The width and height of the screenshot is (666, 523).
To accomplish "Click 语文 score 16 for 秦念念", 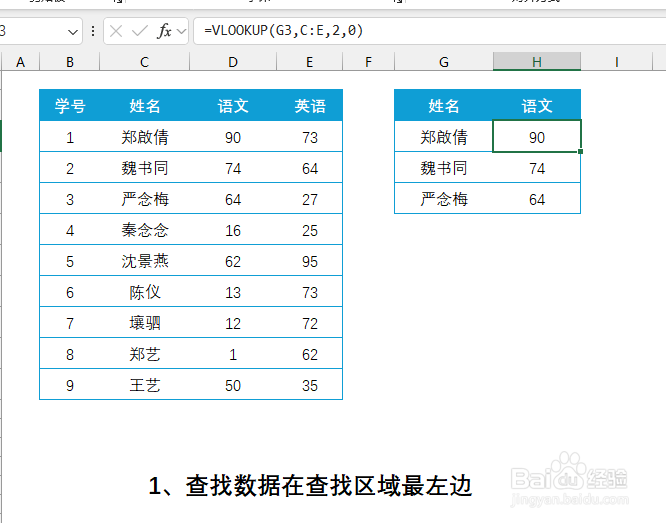I will click(x=233, y=230).
